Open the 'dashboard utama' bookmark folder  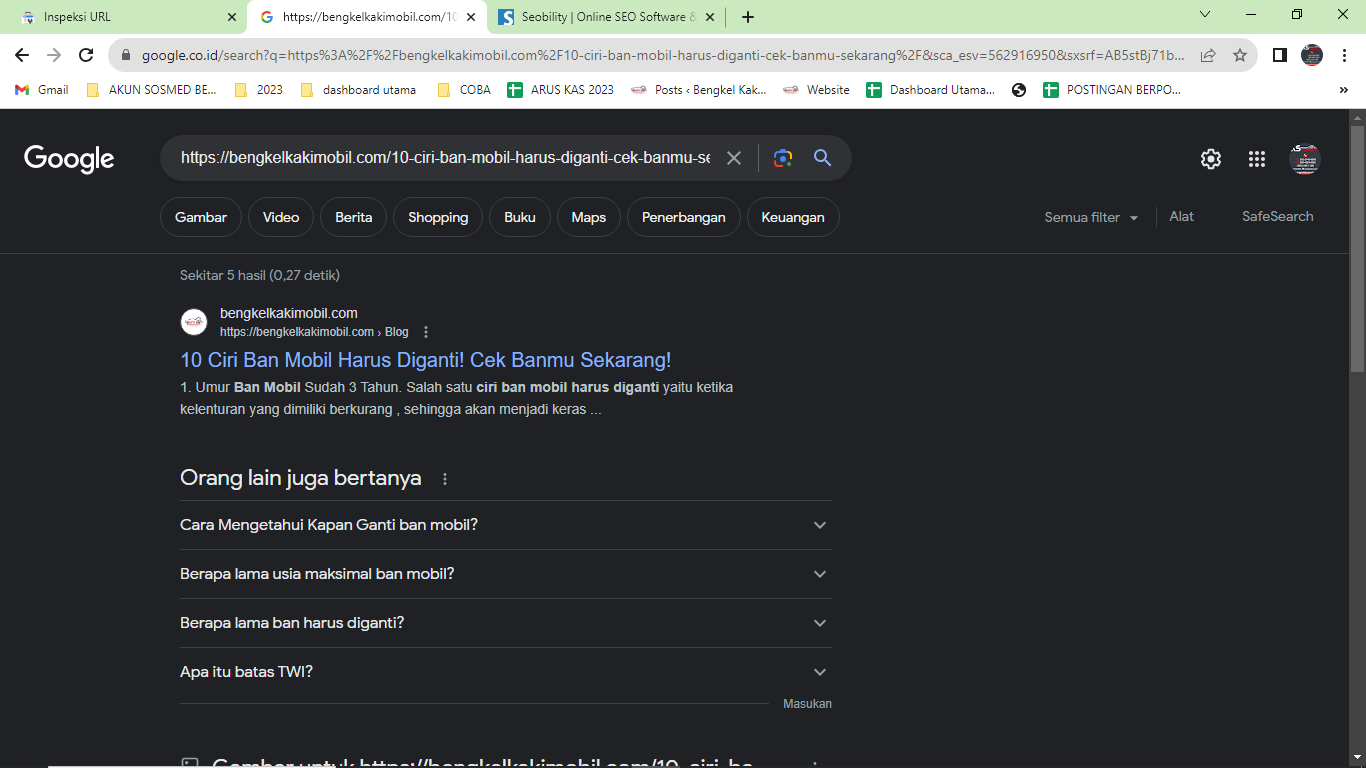[x=357, y=90]
